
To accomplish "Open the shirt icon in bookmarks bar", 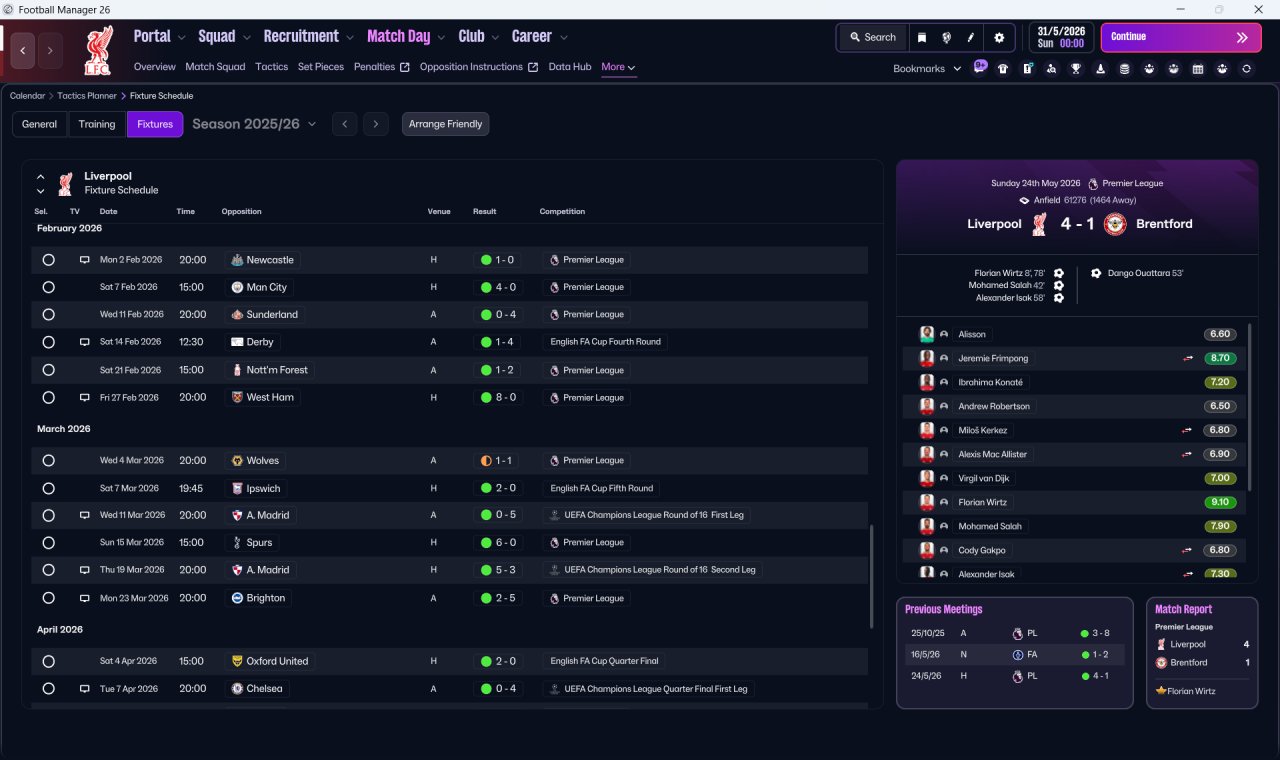I will [x=1003, y=69].
